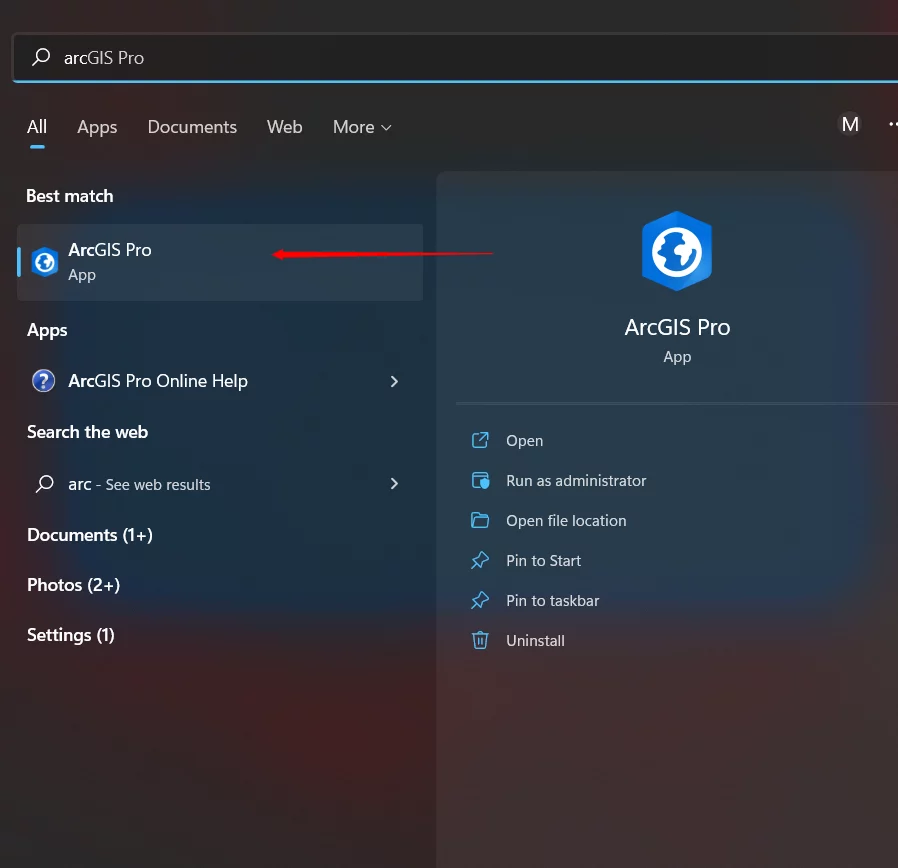Switch to the Documents filter tab
Viewport: 898px width, 868px height.
(192, 127)
